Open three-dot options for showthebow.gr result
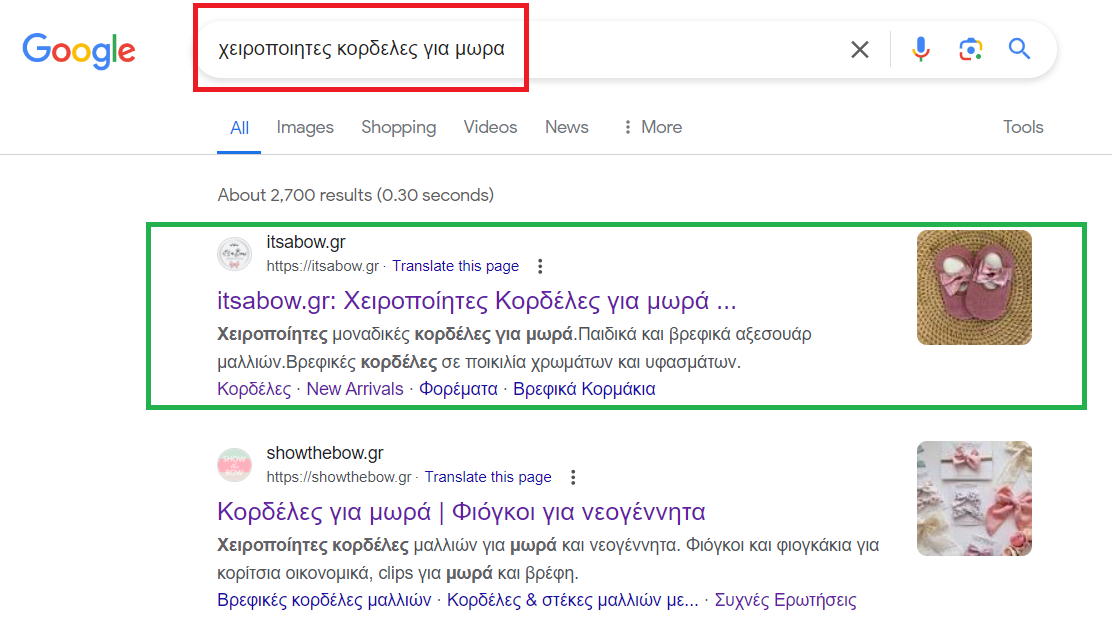The width and height of the screenshot is (1112, 638). 573,477
